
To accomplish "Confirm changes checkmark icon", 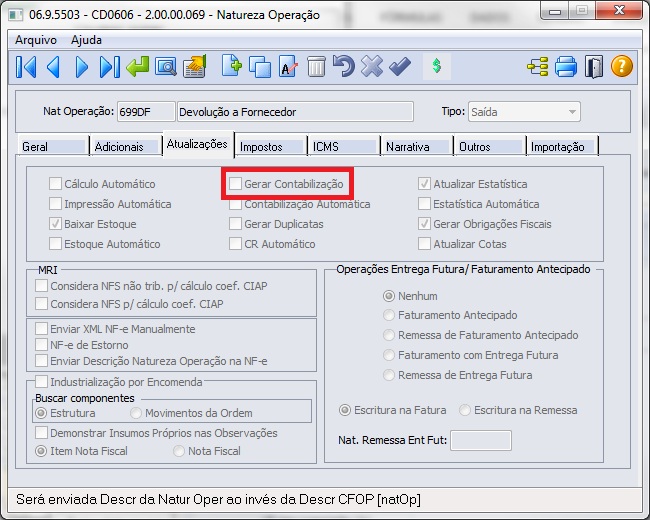I will coord(400,66).
